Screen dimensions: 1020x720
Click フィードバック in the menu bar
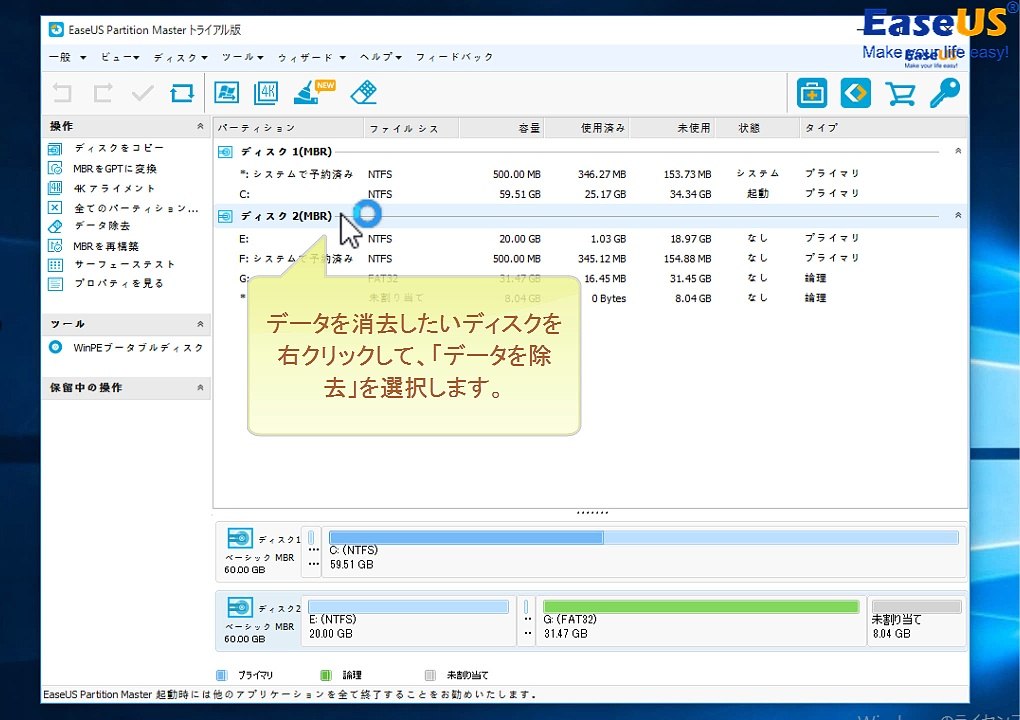(454, 57)
